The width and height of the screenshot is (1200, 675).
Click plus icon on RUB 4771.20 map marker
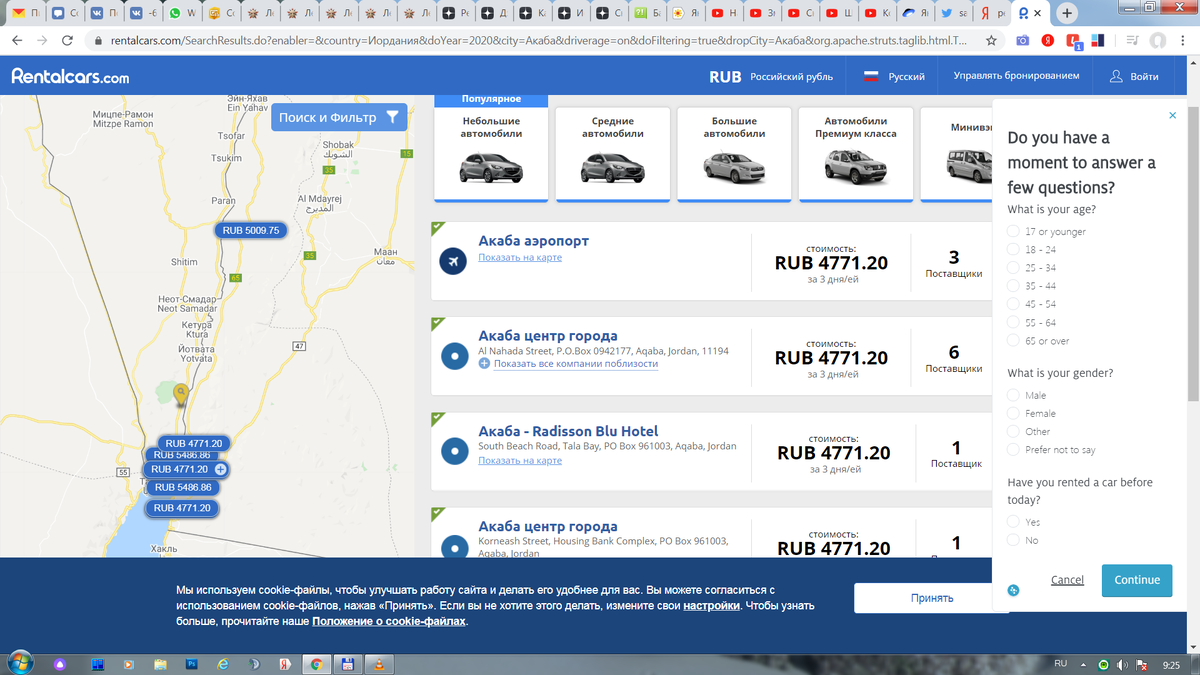coord(221,469)
